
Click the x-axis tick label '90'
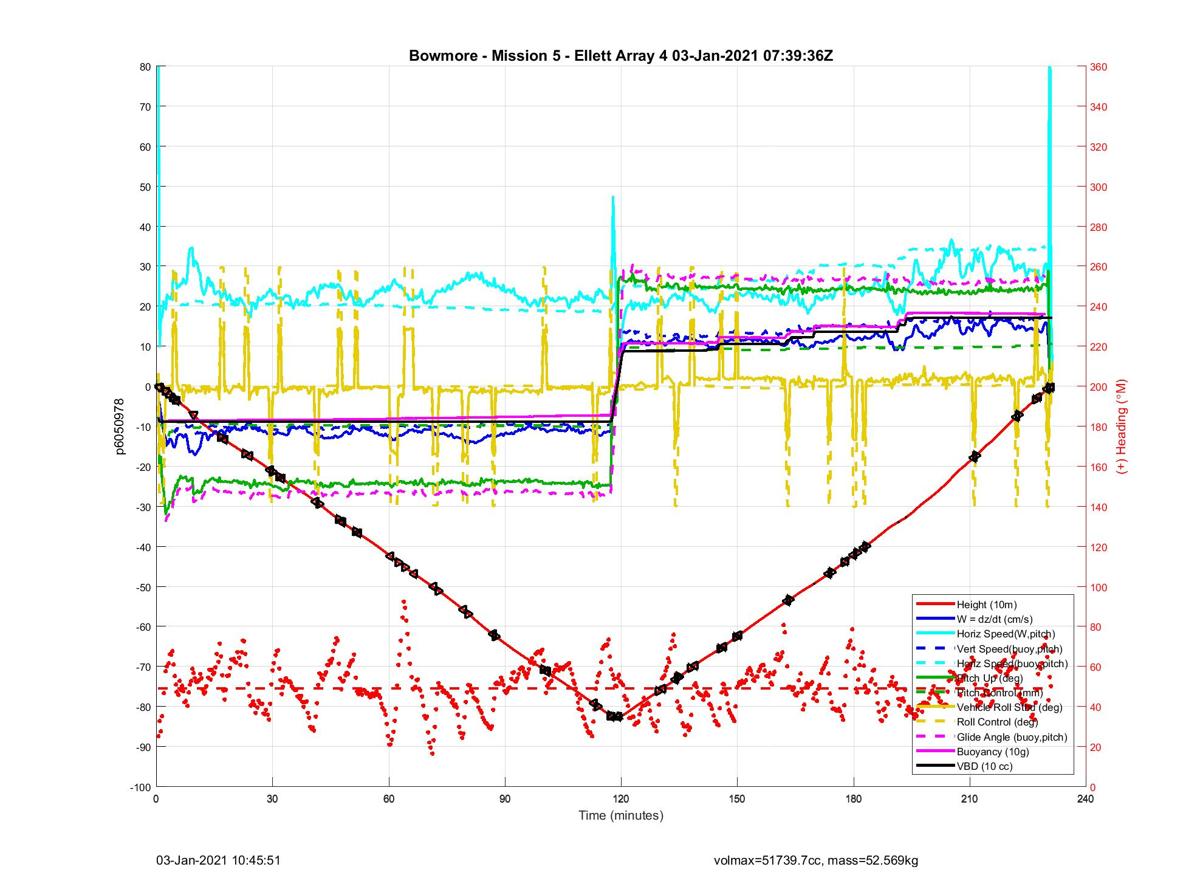coord(505,800)
